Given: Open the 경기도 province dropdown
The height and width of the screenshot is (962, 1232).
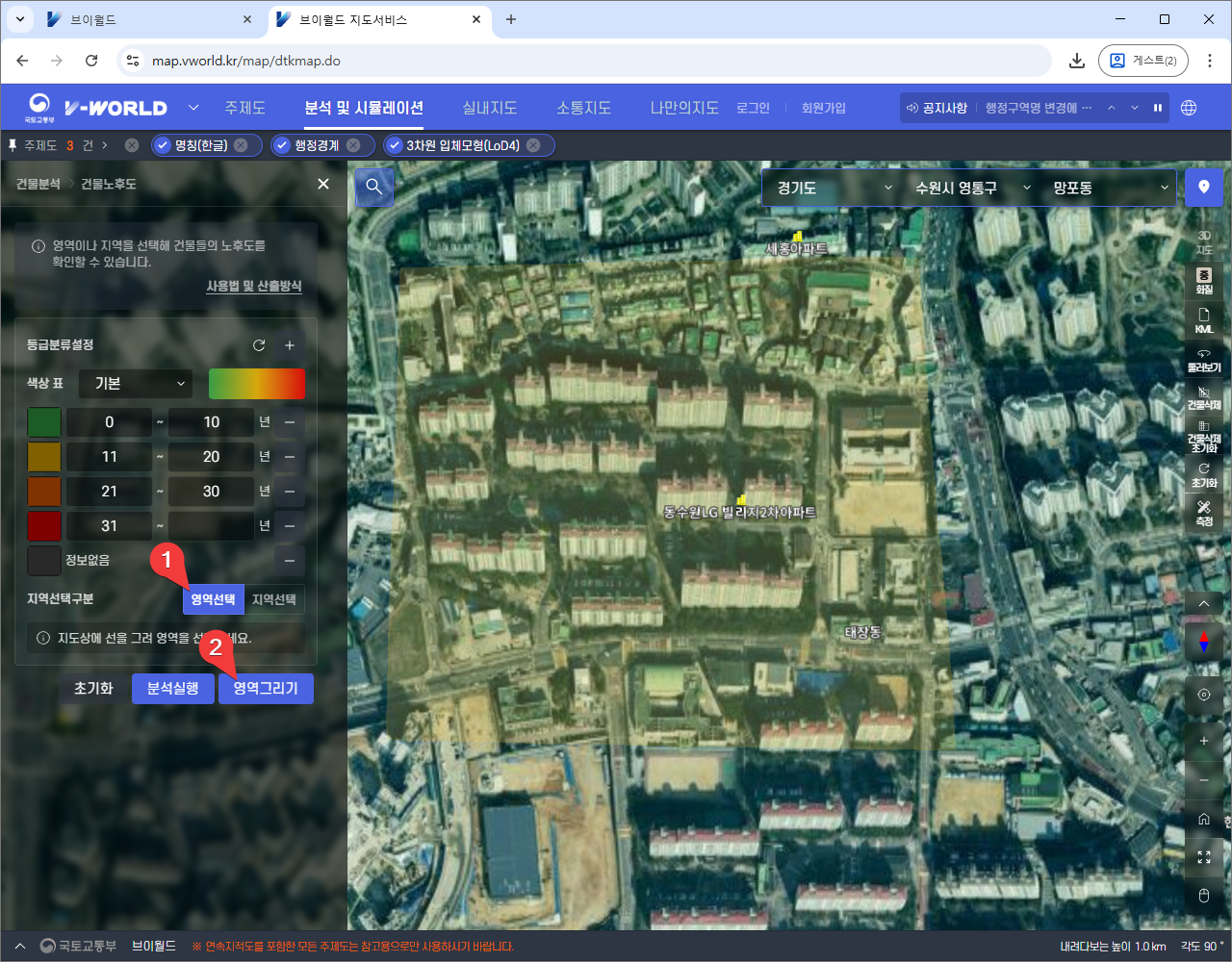Looking at the screenshot, I should pos(834,188).
